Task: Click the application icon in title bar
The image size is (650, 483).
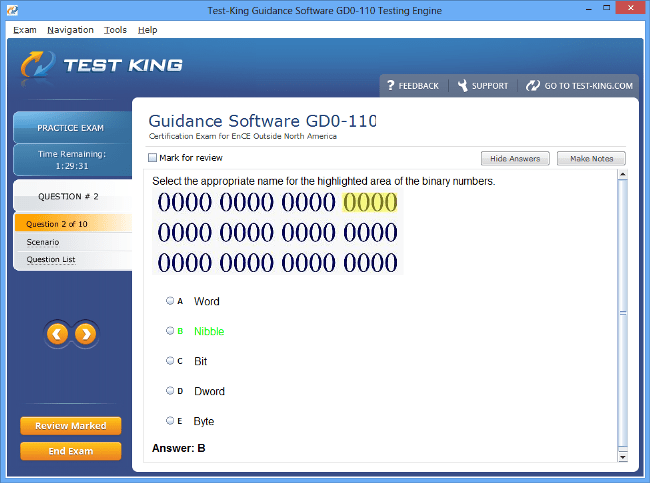Action: [12, 10]
